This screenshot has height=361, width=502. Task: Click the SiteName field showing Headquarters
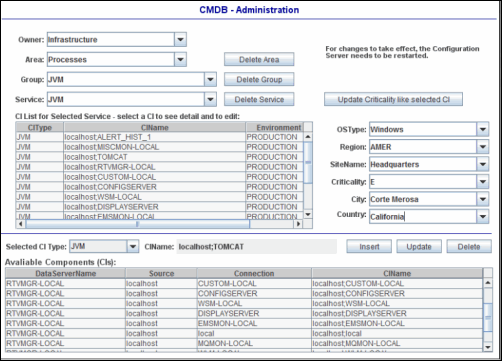pyautogui.click(x=423, y=164)
